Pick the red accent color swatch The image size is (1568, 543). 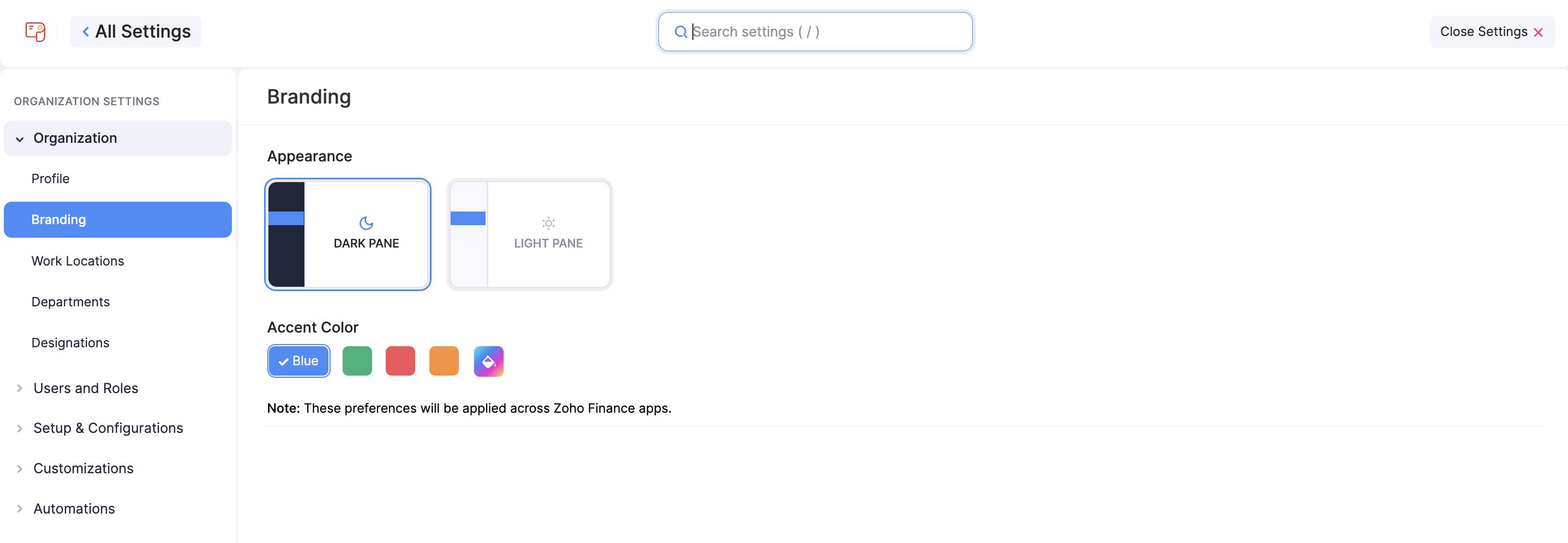400,362
